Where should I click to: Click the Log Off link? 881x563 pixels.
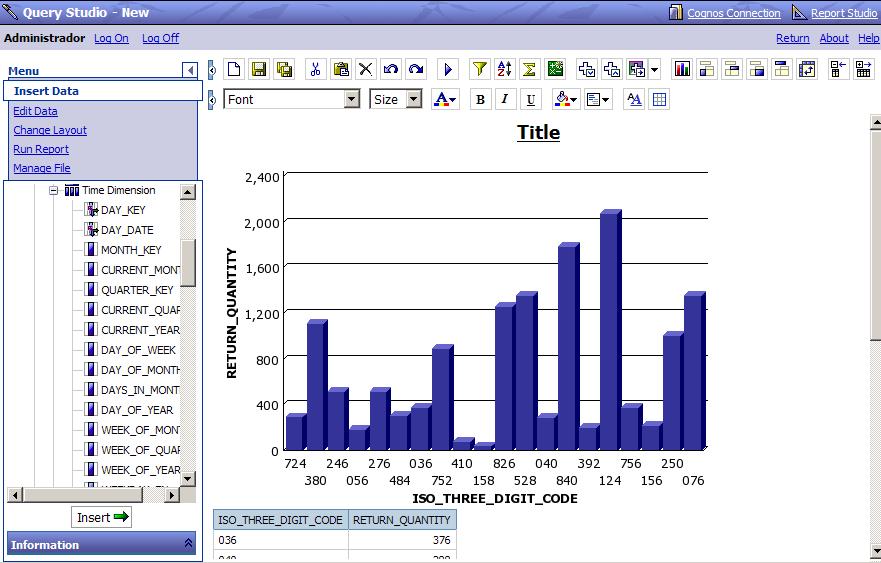pos(161,38)
